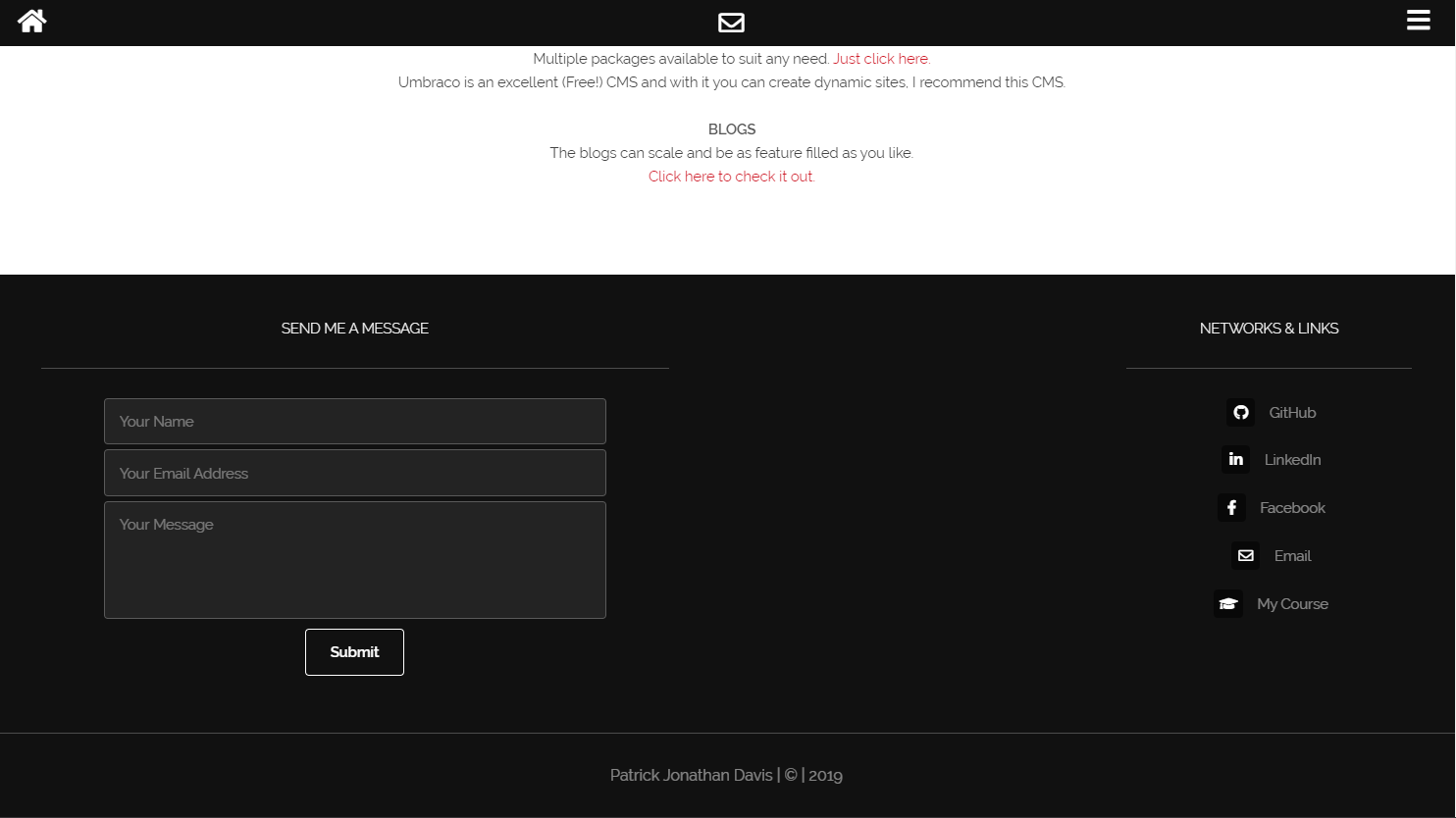The width and height of the screenshot is (1456, 818).
Task: Click the Email envelope icon in the footer
Action: click(1244, 555)
